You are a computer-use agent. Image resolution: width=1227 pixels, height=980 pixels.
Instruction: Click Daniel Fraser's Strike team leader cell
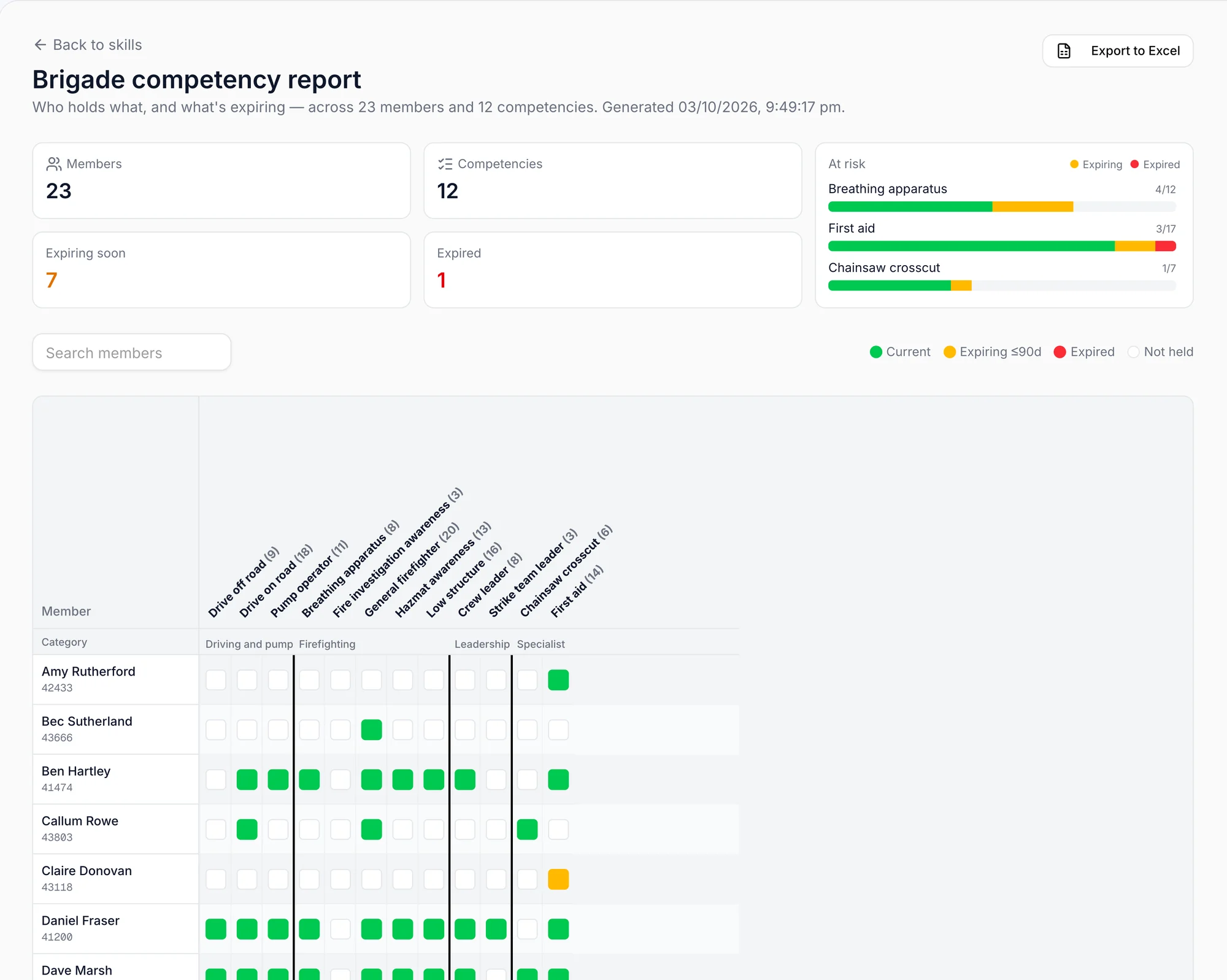click(x=496, y=929)
